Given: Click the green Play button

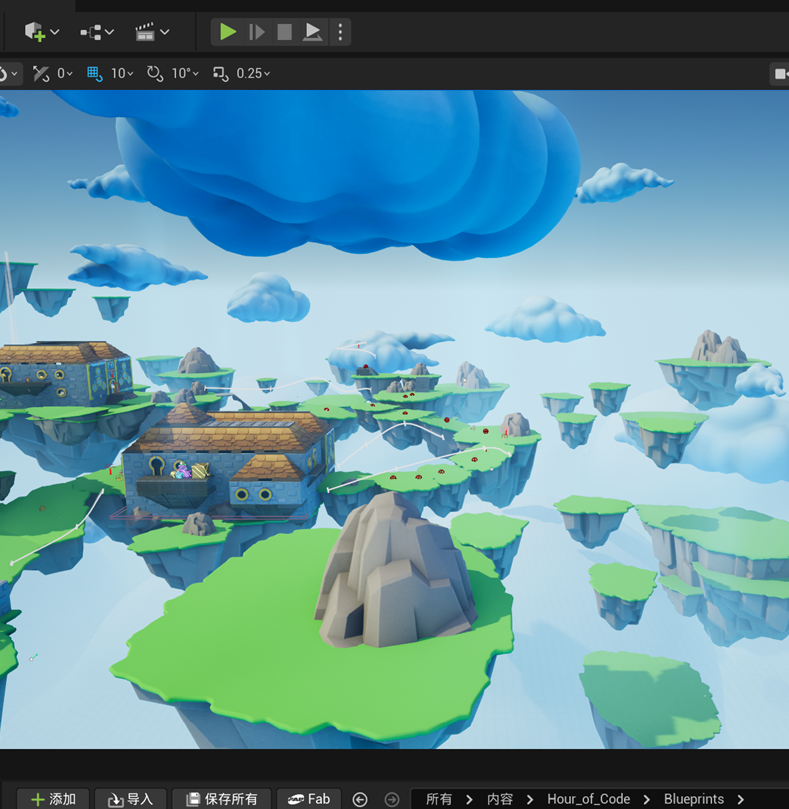Looking at the screenshot, I should click(x=228, y=32).
